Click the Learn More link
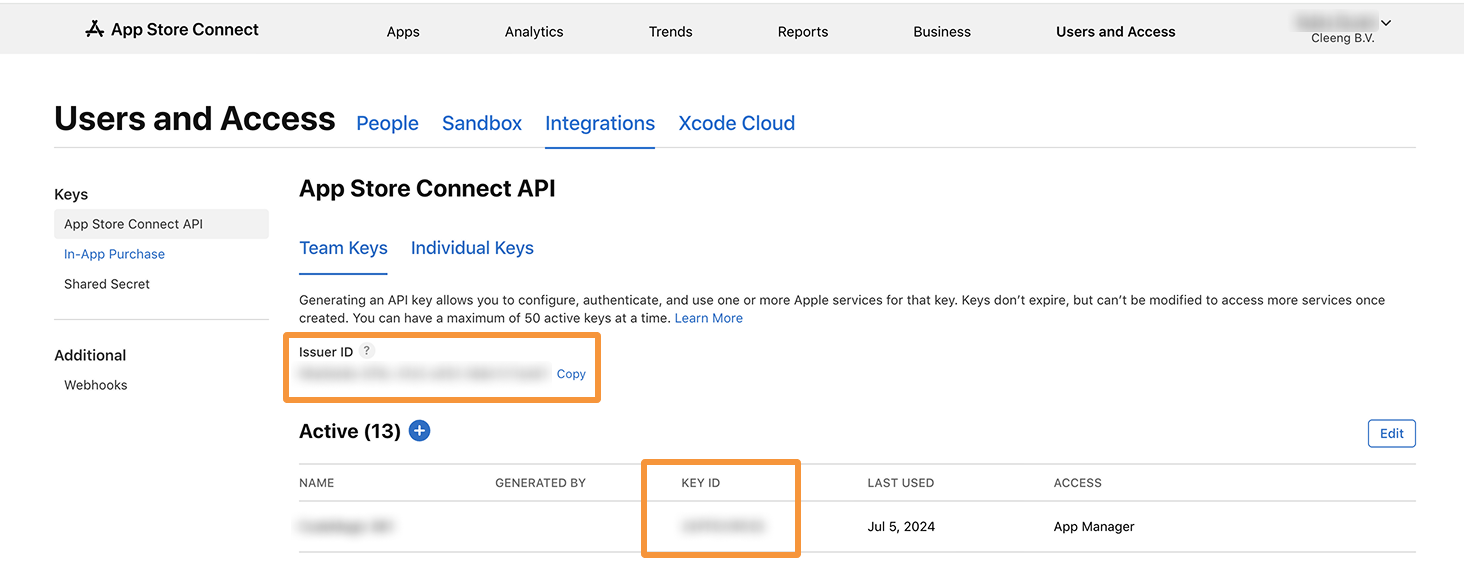This screenshot has width=1464, height=563. pyautogui.click(x=709, y=318)
